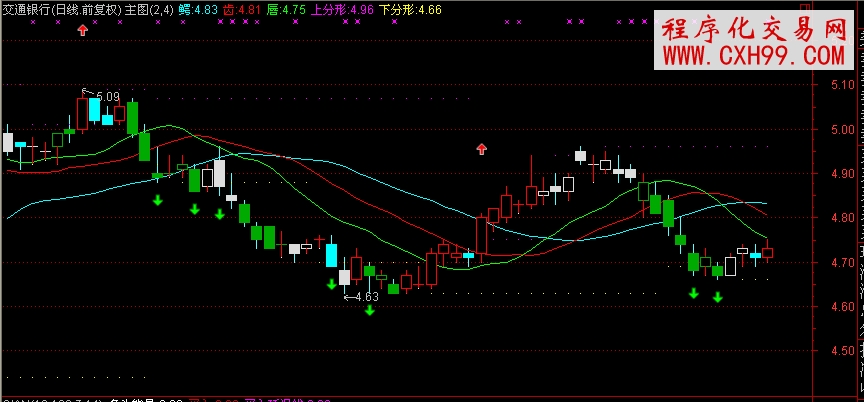Click the 程序化交易网 watermark title

tap(753, 28)
